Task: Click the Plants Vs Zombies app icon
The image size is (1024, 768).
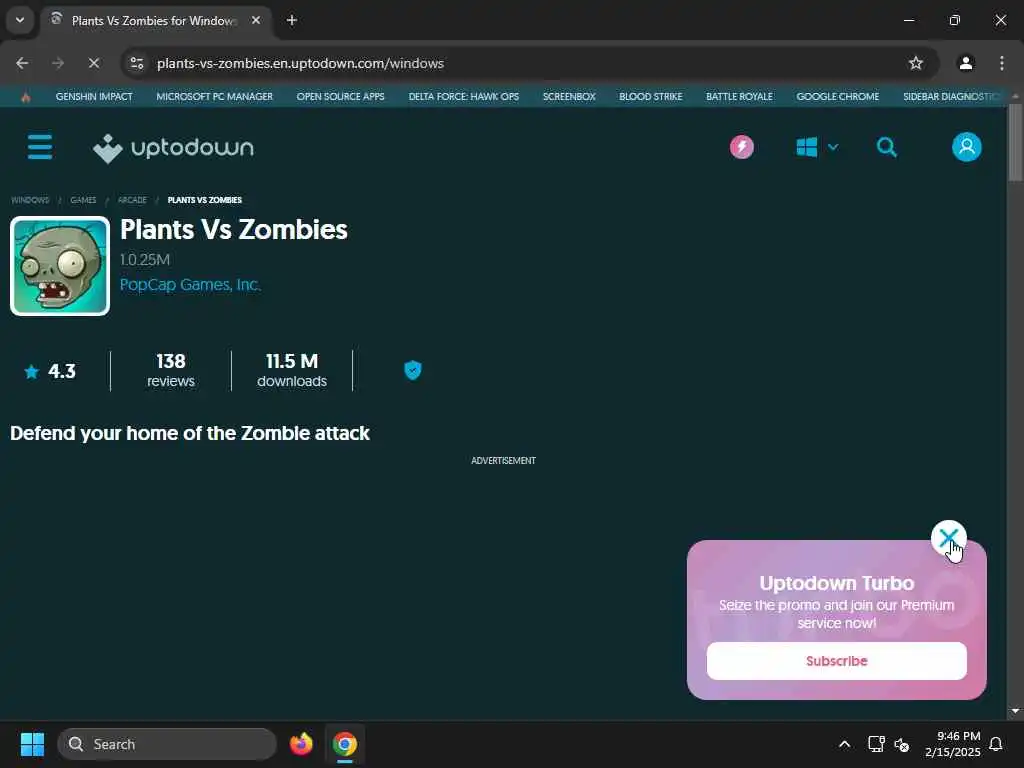Action: coord(60,266)
